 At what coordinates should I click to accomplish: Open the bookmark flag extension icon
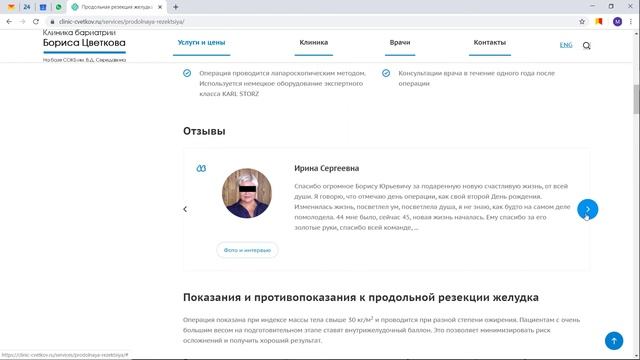pos(599,22)
